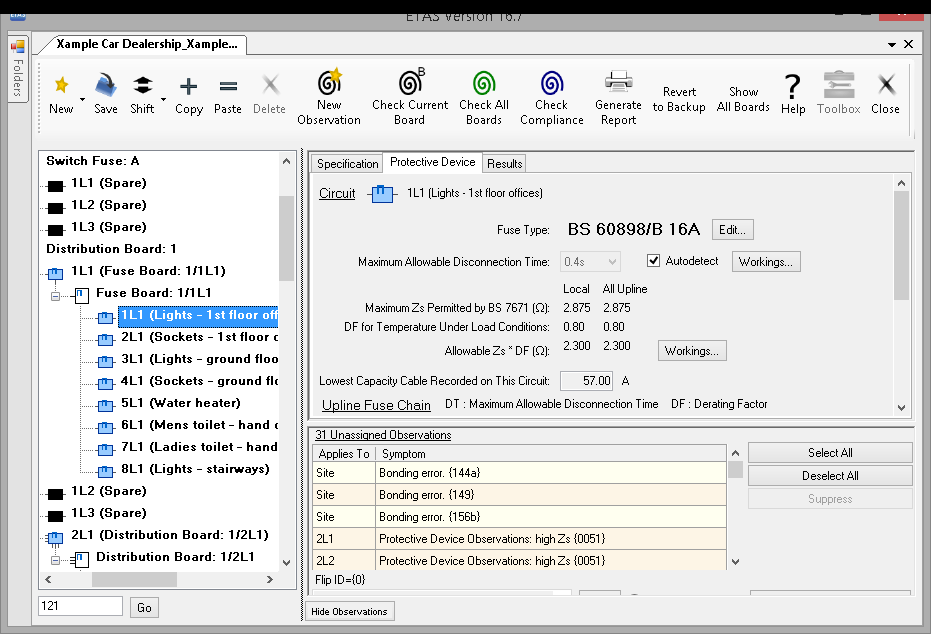The height and width of the screenshot is (634, 931).
Task: Collapse the Distribution Board: 1/2L1 node
Action: [x=55, y=560]
